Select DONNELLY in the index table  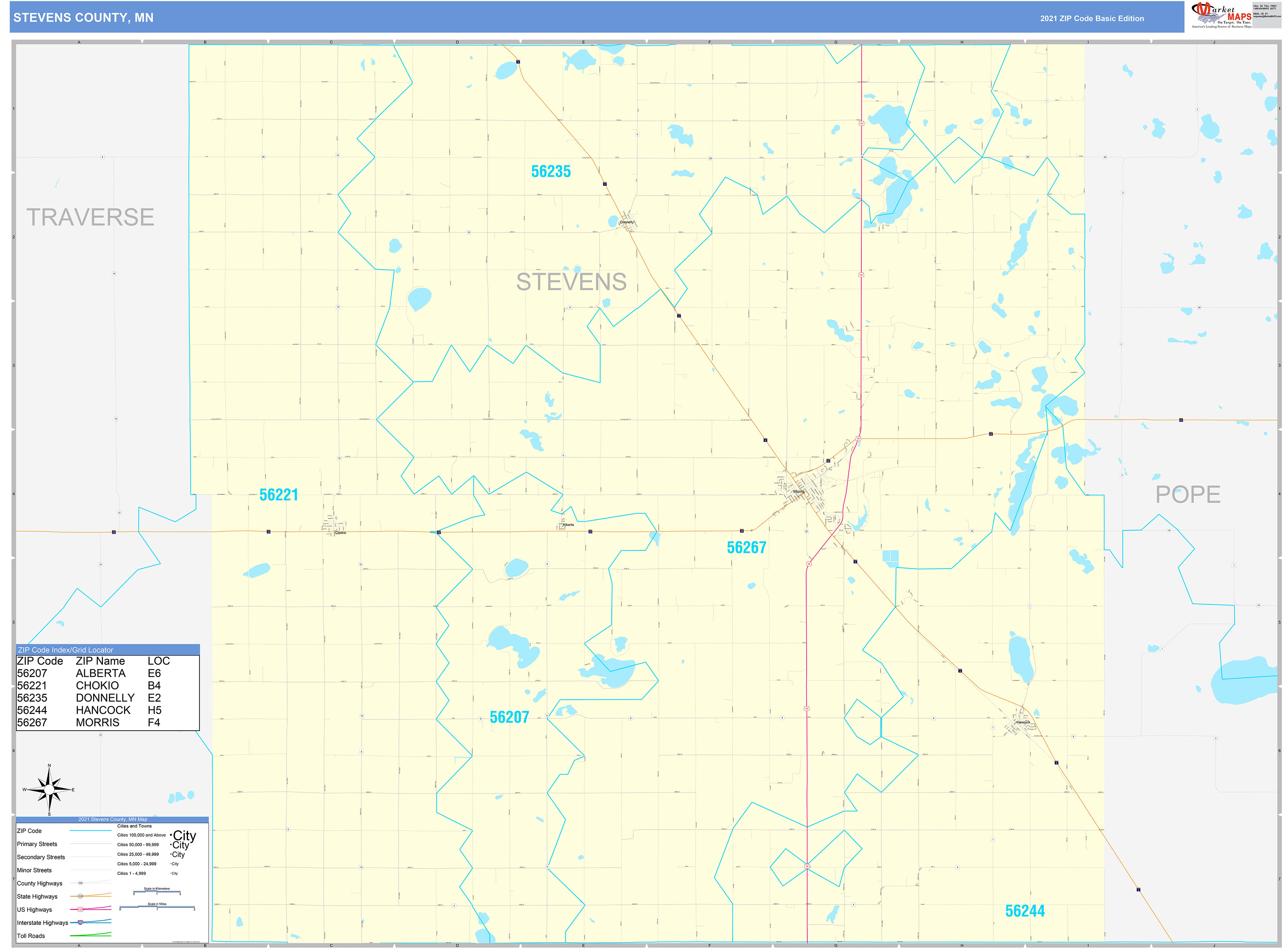(x=105, y=698)
